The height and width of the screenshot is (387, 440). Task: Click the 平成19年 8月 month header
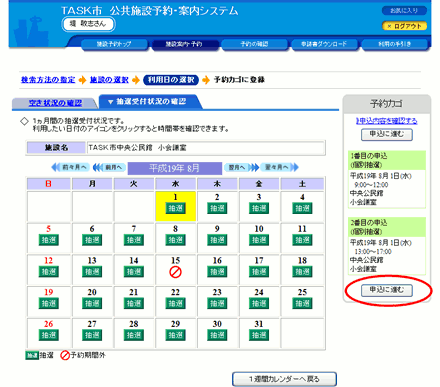tap(175, 168)
